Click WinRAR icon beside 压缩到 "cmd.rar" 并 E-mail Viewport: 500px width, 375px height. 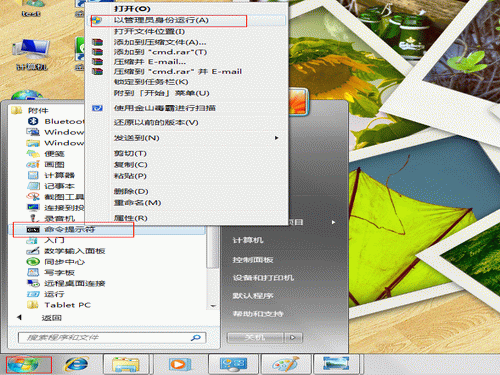[97, 71]
